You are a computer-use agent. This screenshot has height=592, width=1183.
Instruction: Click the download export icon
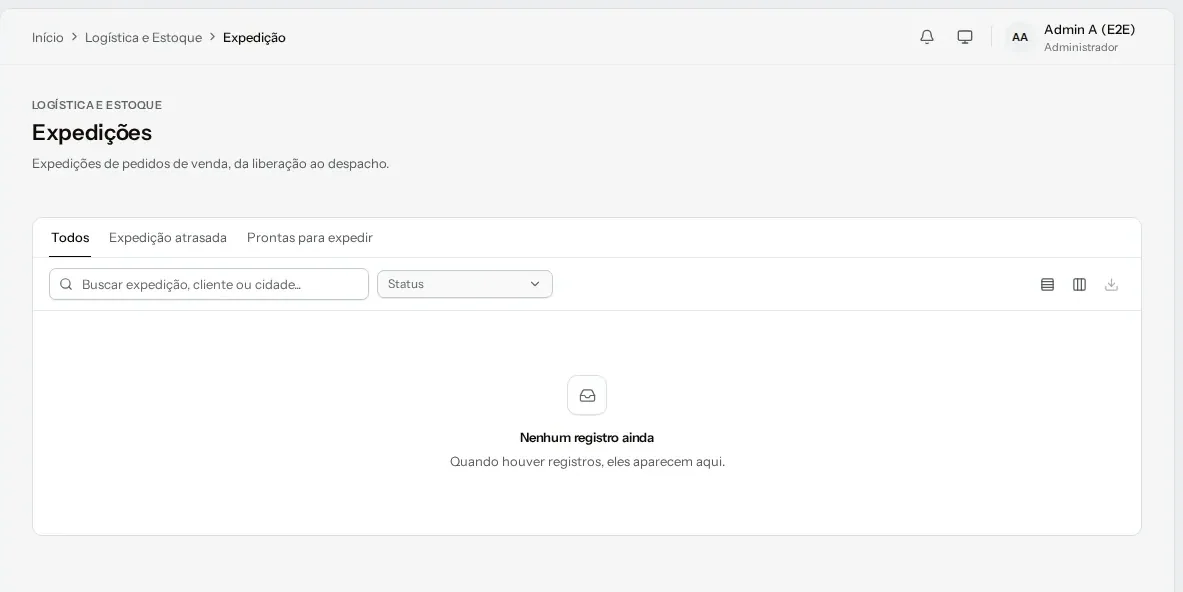click(x=1111, y=284)
